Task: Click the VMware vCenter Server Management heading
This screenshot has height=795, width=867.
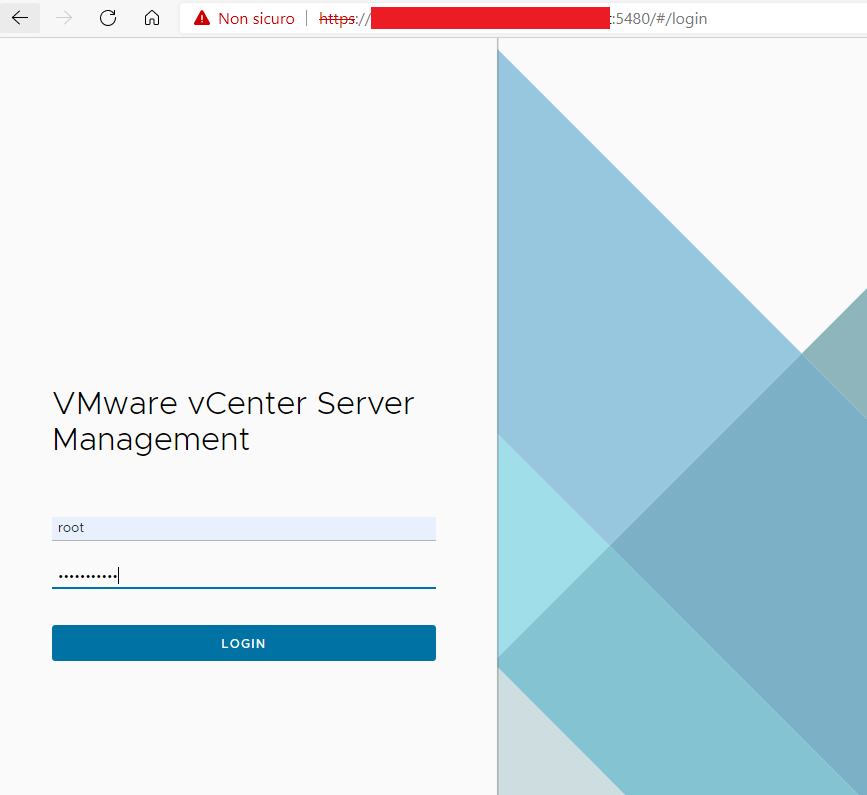Action: (233, 421)
